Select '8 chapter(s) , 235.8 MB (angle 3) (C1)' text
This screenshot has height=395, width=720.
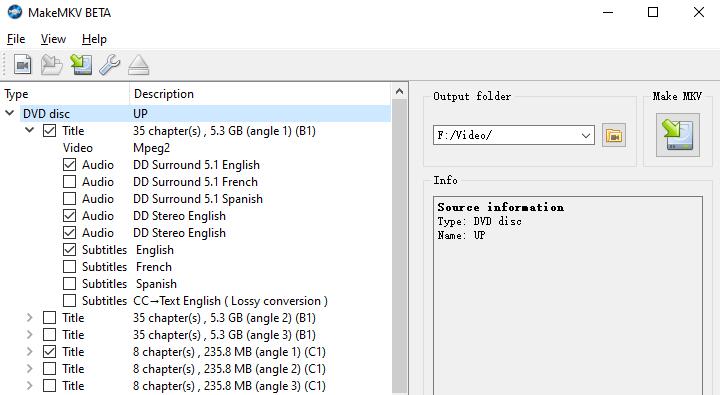pyautogui.click(x=229, y=386)
